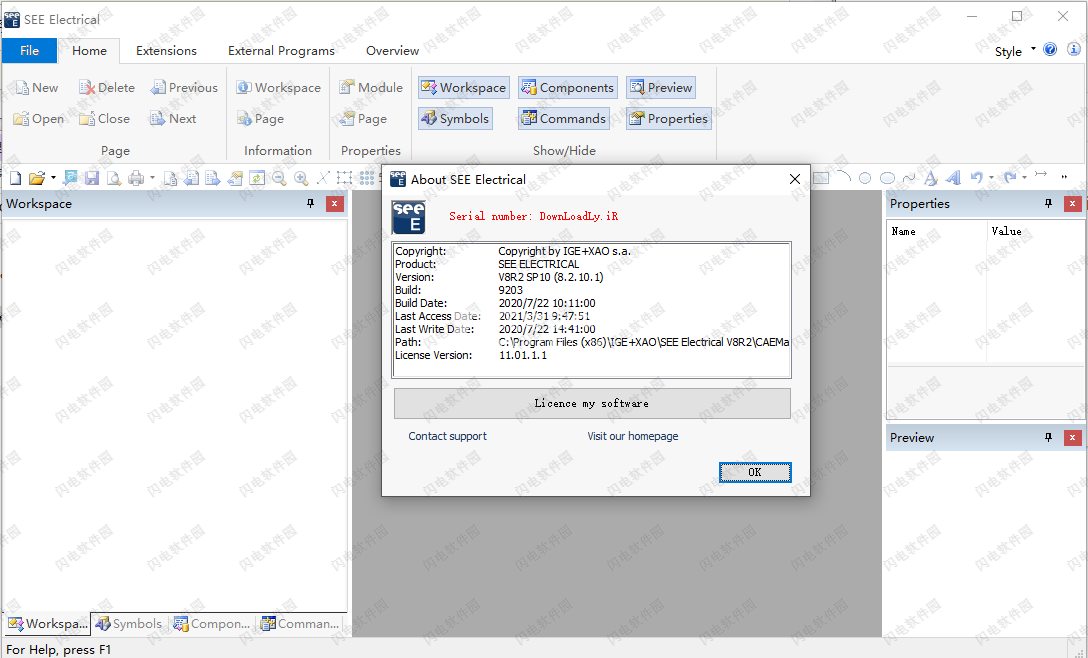Screen dimensions: 1088x658
Task: Click Workspace in Information group
Action: (278, 87)
